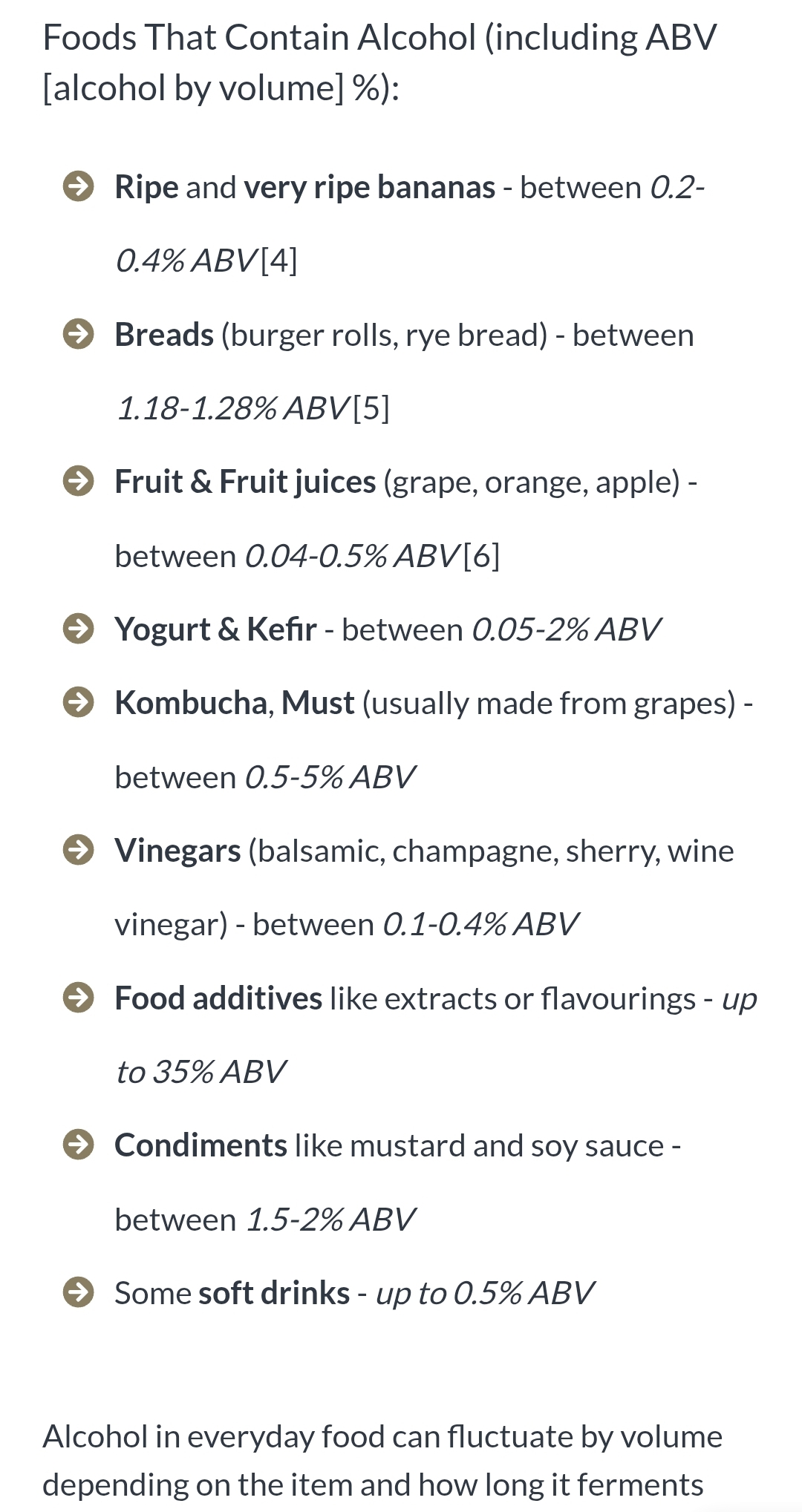Click the arrow bullet beside Condiments
The width and height of the screenshot is (802, 1512).
(x=78, y=1145)
